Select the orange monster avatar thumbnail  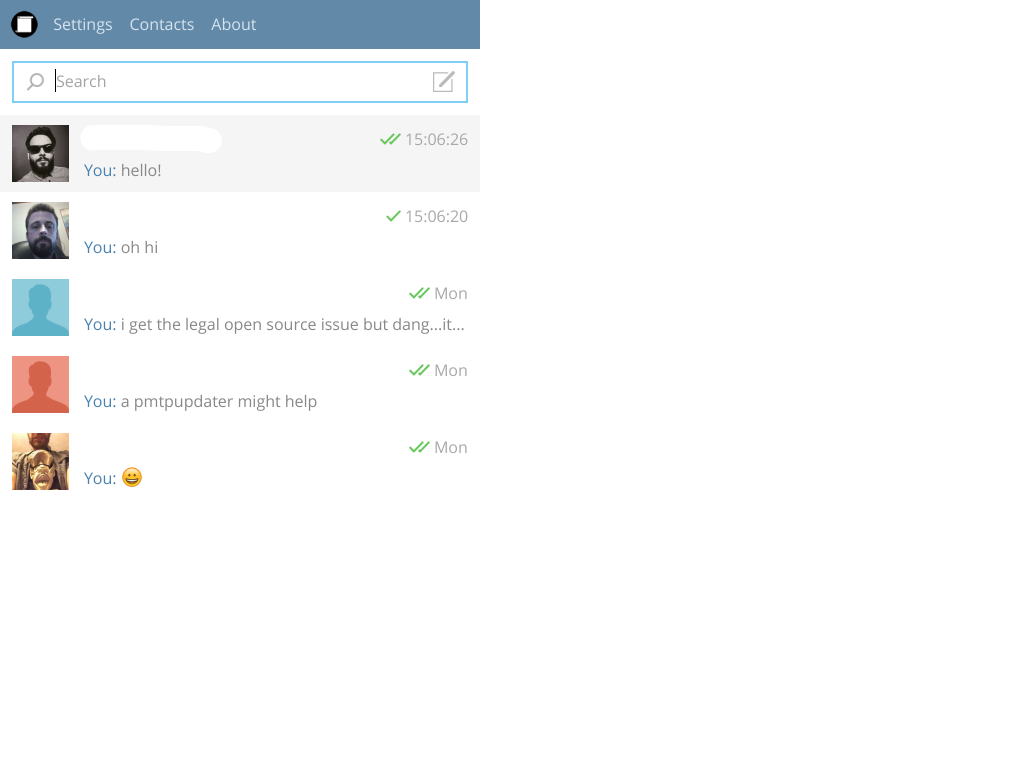(40, 462)
